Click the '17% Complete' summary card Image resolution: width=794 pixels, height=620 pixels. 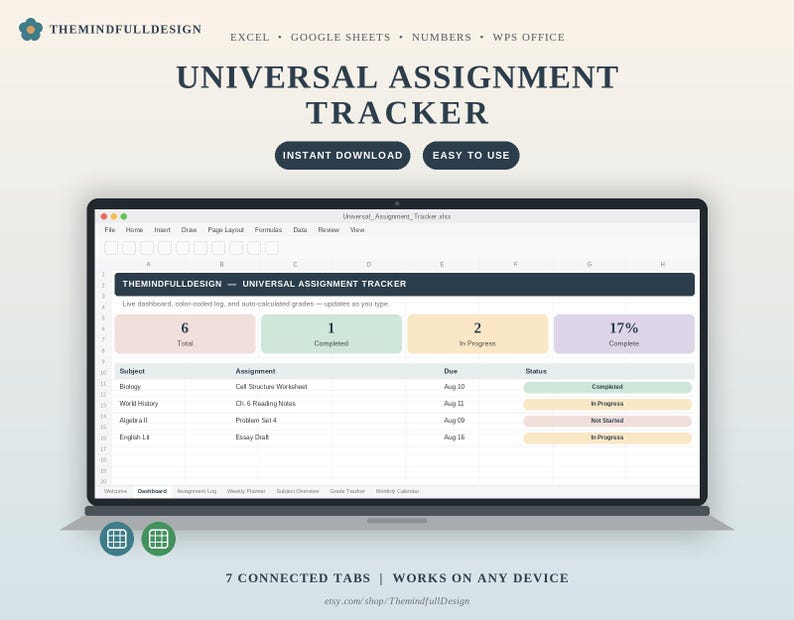click(x=624, y=334)
